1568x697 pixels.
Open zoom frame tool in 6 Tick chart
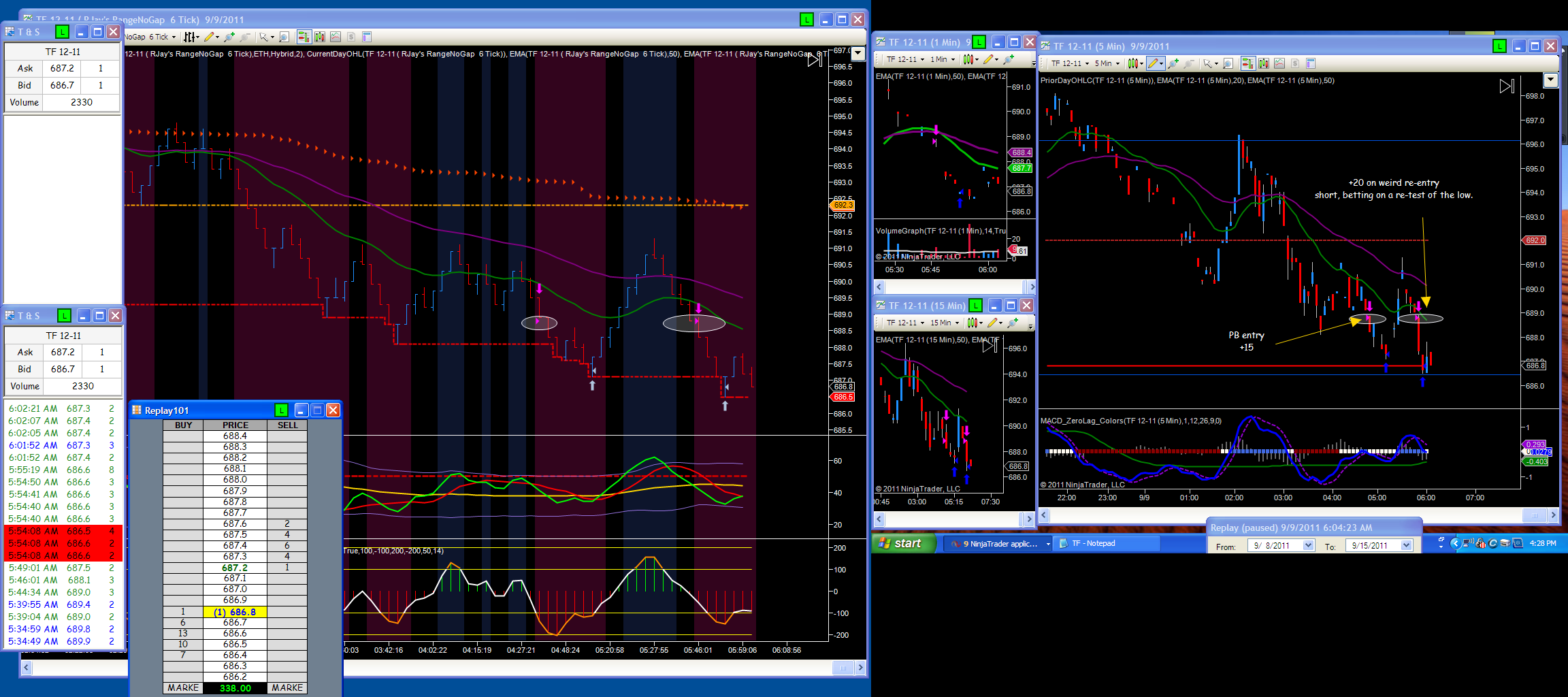(x=284, y=37)
